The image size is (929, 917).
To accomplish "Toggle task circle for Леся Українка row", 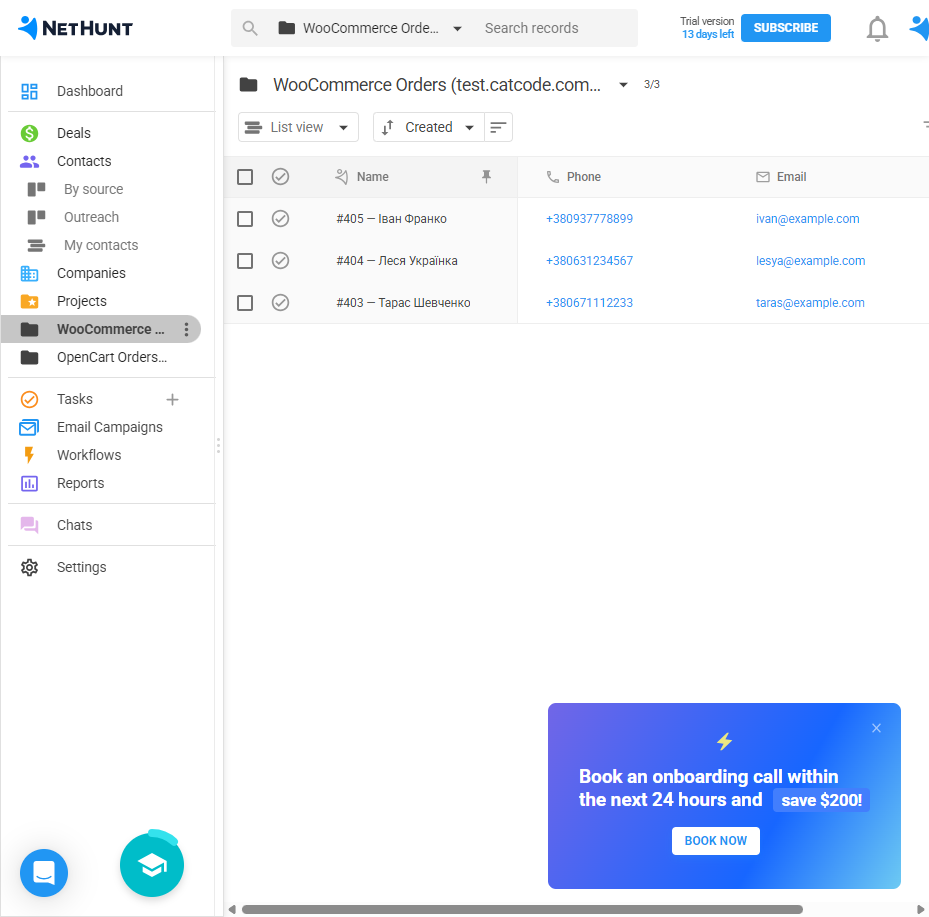I will tap(280, 261).
